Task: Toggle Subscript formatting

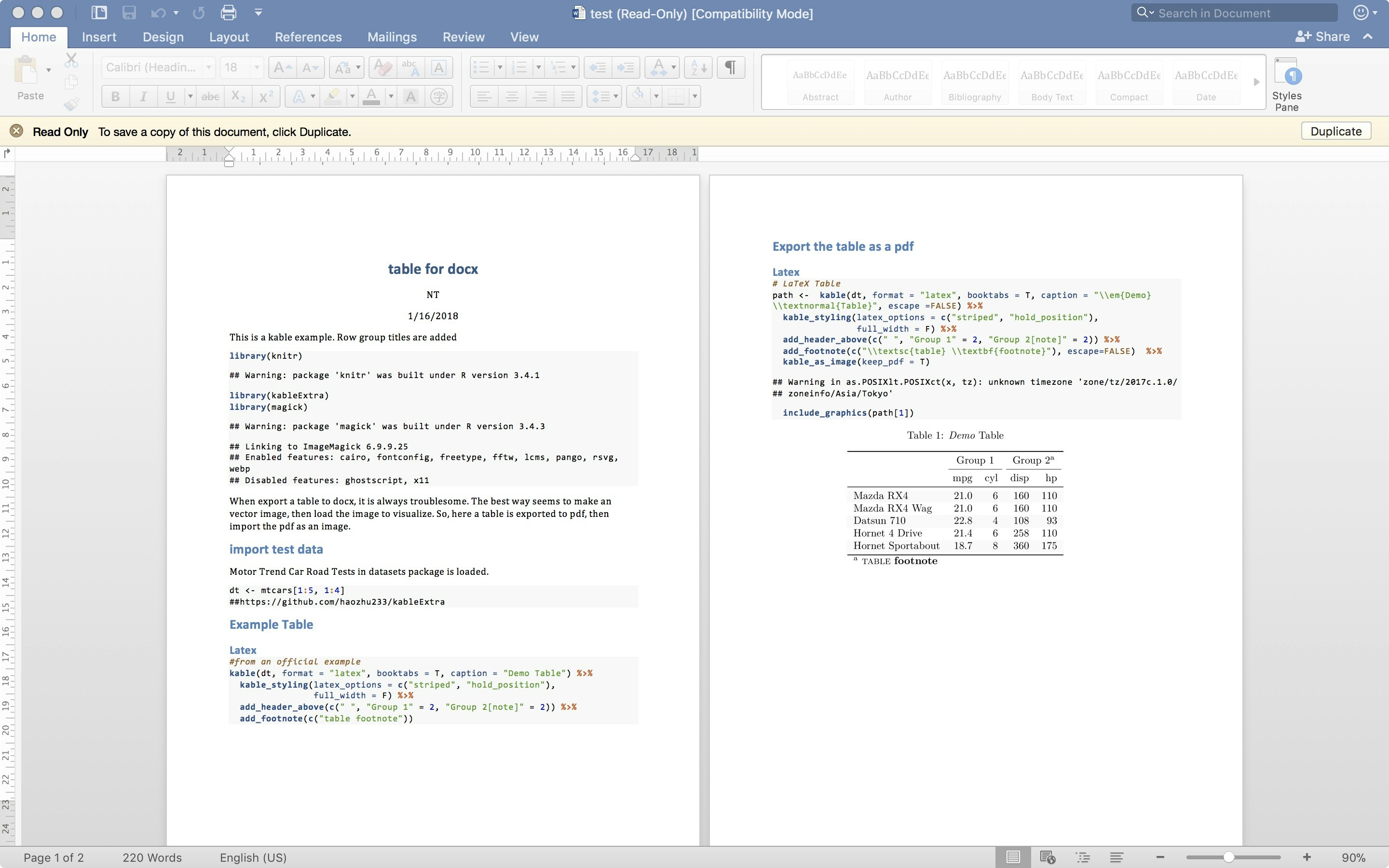Action: coord(238,96)
